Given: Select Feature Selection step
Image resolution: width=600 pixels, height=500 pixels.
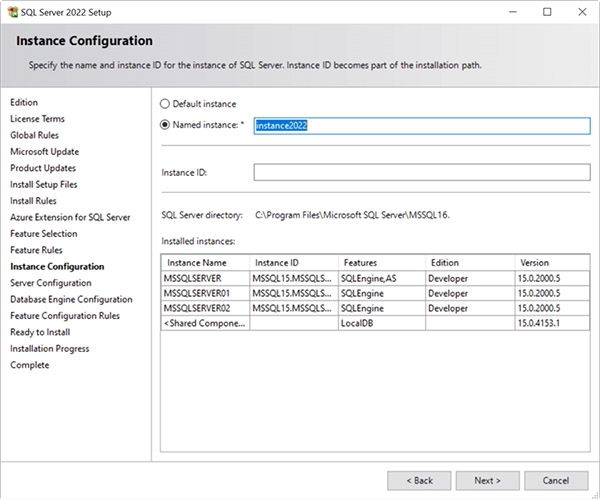Looking at the screenshot, I should [44, 234].
